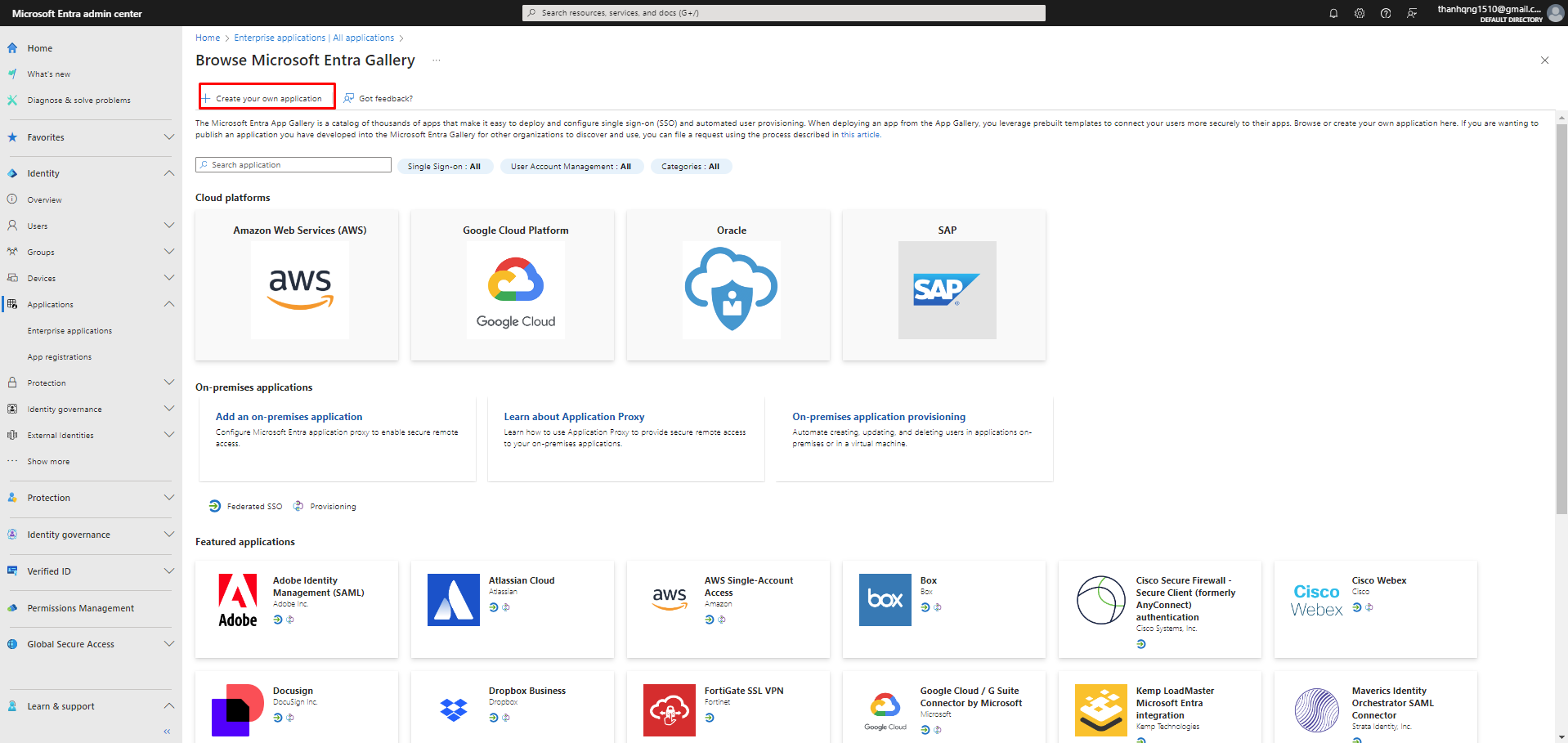The width and height of the screenshot is (1568, 743).
Task: Collapse the sidebar with the double chevron
Action: point(167,732)
